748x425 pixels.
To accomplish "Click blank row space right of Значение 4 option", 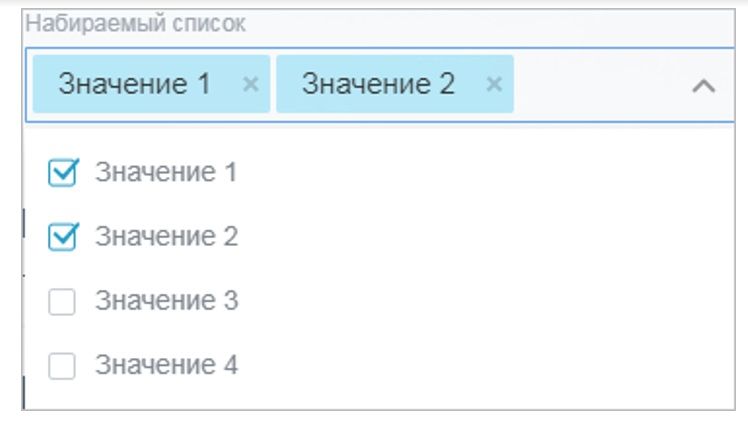I will click(x=484, y=365).
